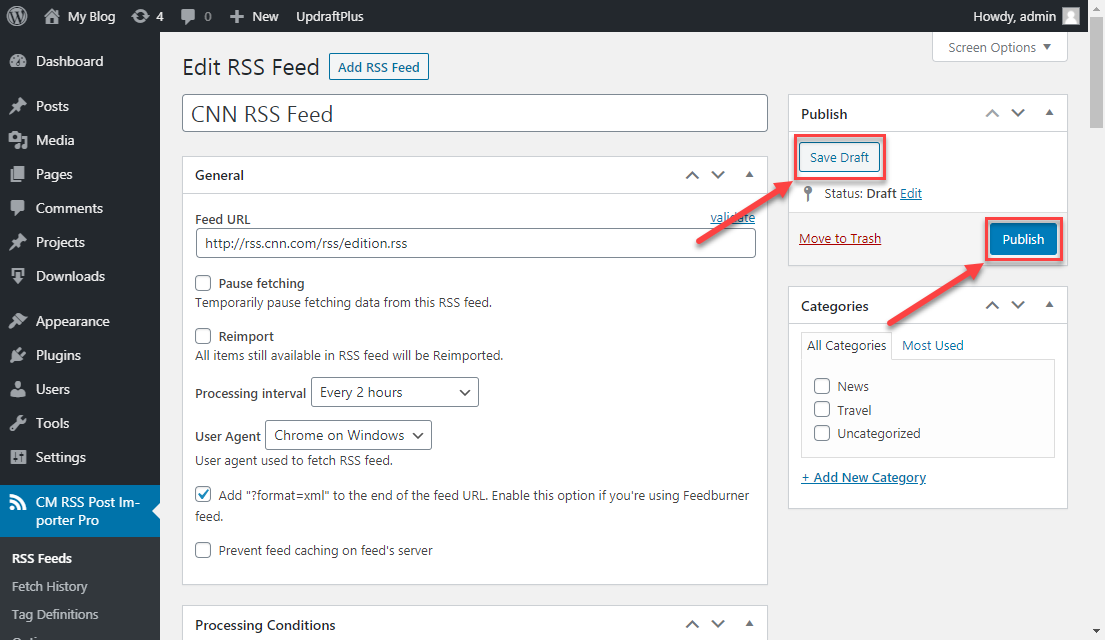Open CM RSS Post Importer Pro menu

(x=80, y=511)
